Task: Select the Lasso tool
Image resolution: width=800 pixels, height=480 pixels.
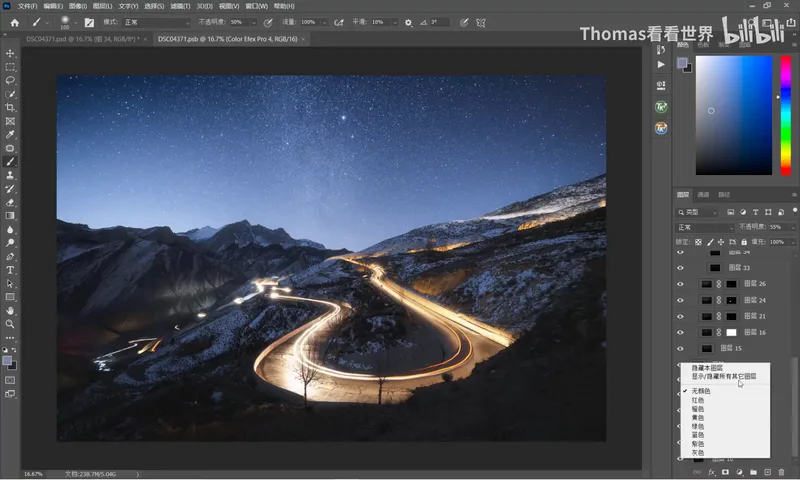Action: click(10, 81)
